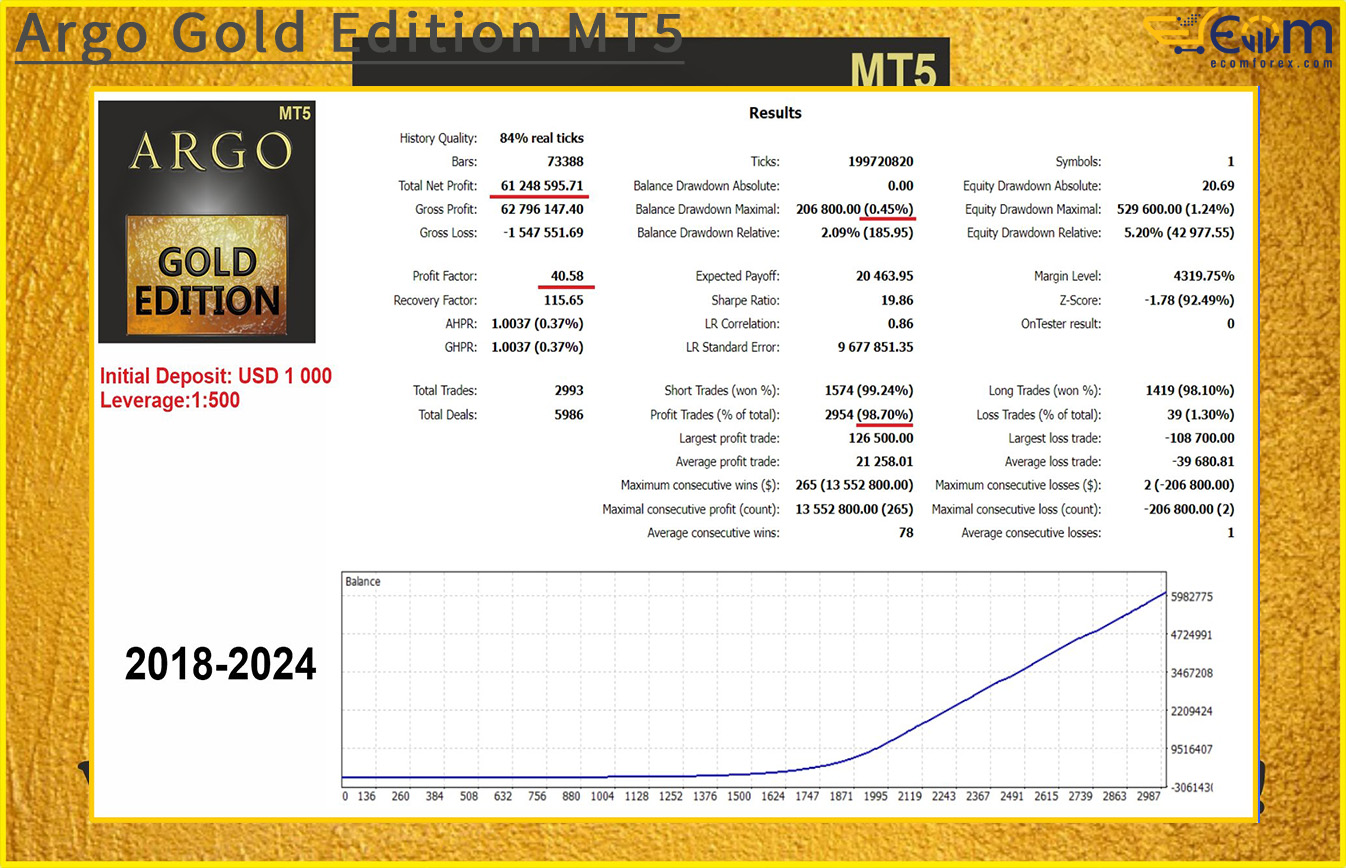This screenshot has width=1346, height=868.
Task: Click the Total Deals value 5986
Action: coord(567,415)
